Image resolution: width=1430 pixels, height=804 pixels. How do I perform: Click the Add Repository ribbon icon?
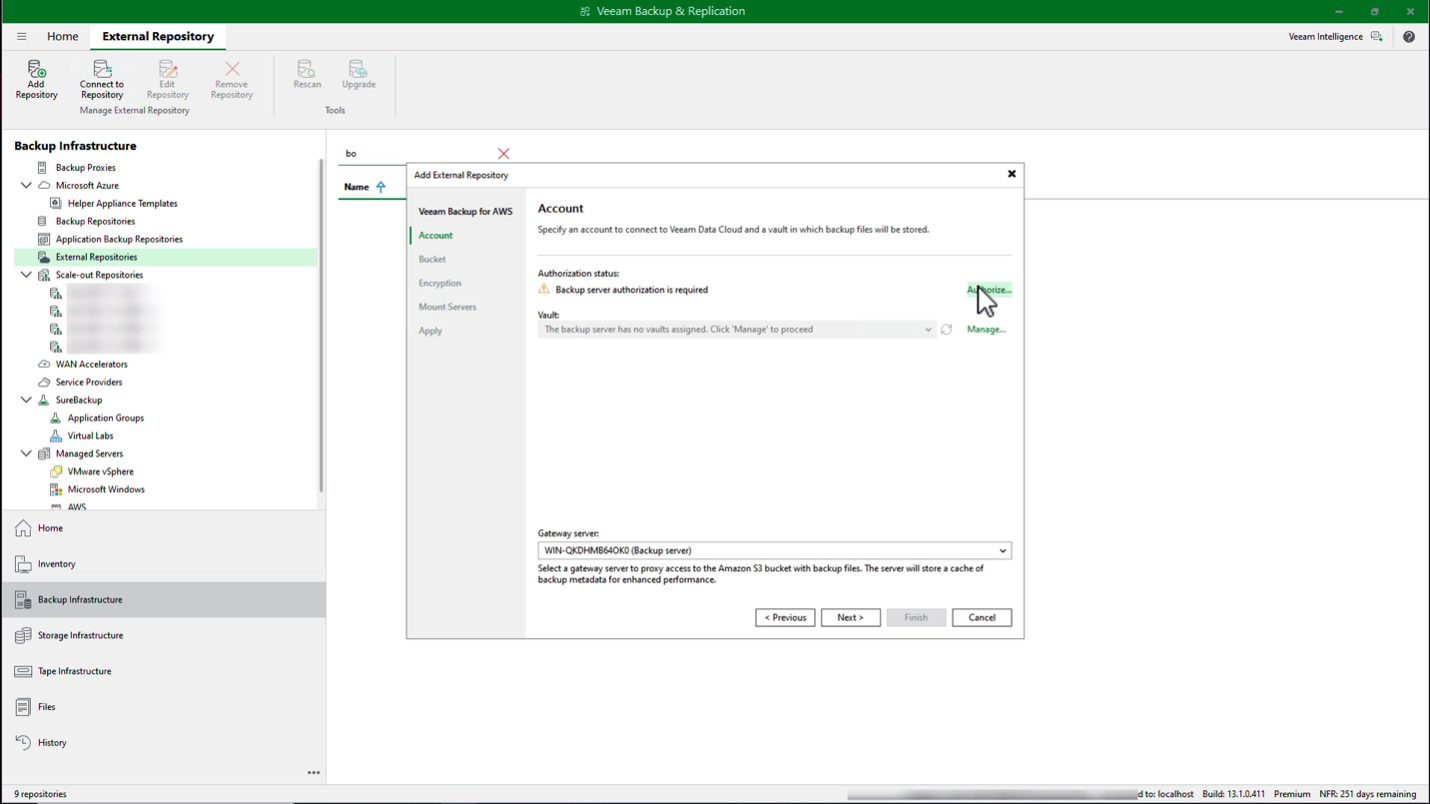36,79
